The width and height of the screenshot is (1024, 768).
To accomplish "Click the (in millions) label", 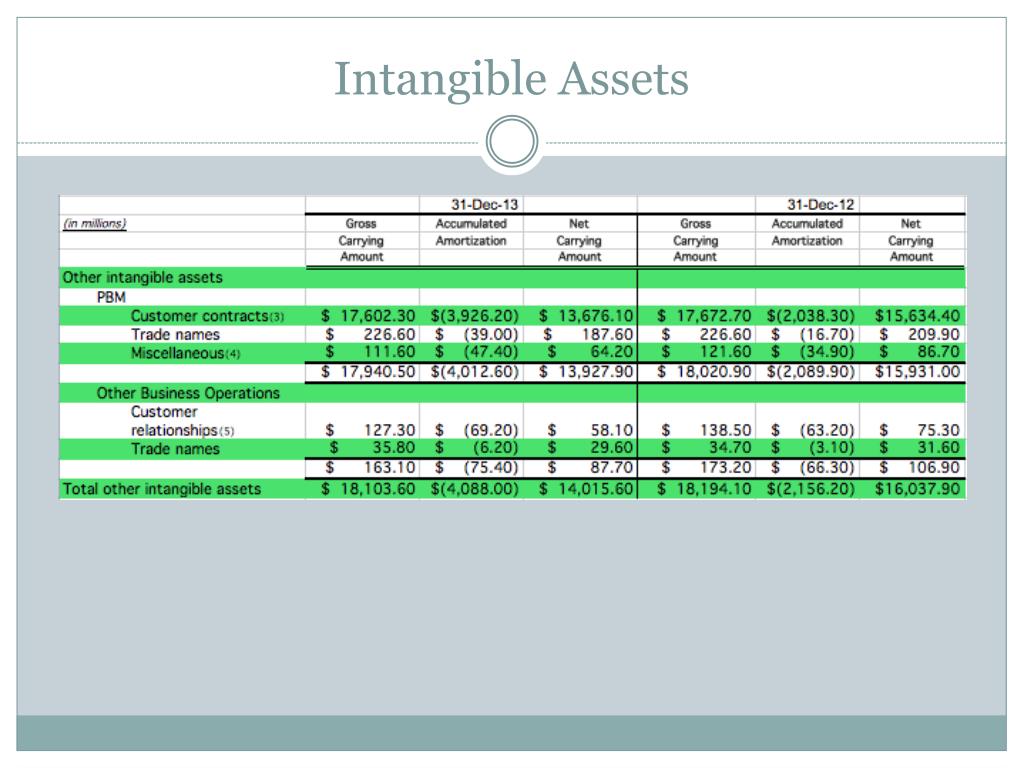I will tap(95, 223).
